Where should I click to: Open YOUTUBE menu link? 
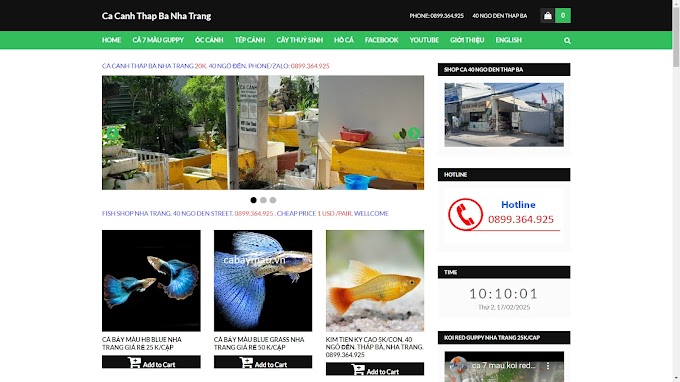coord(424,40)
